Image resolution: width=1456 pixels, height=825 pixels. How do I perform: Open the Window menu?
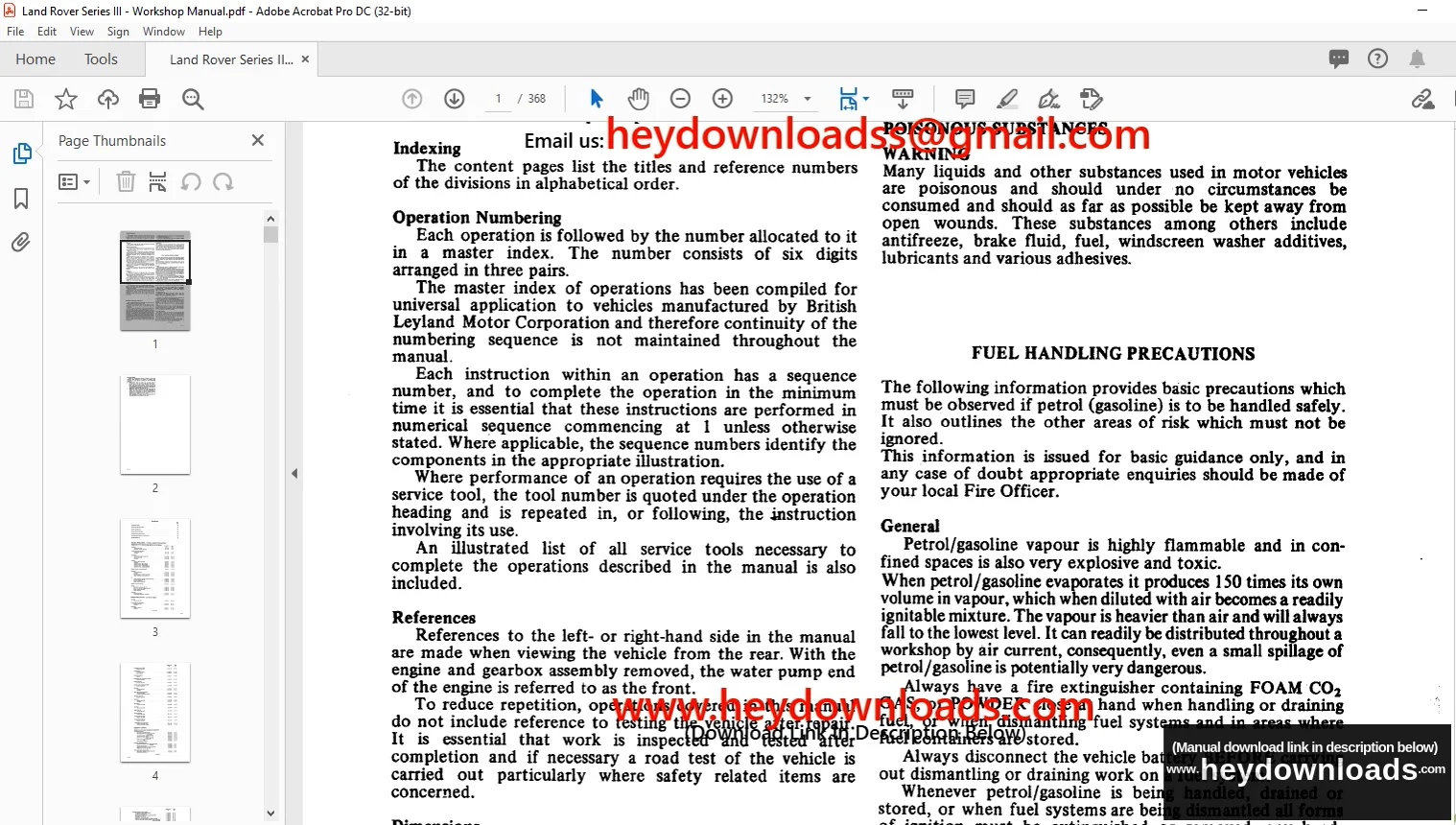pyautogui.click(x=164, y=32)
